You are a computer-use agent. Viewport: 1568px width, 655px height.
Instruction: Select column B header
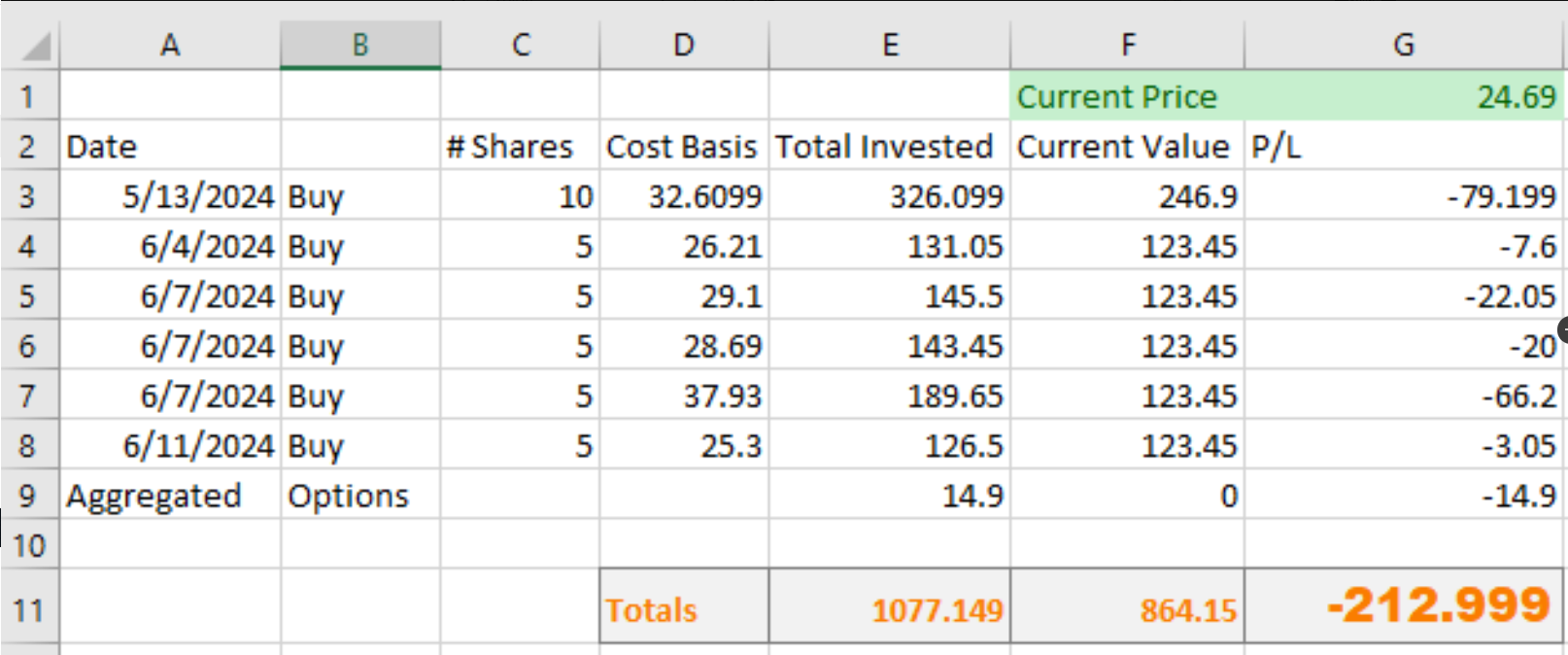coord(360,45)
